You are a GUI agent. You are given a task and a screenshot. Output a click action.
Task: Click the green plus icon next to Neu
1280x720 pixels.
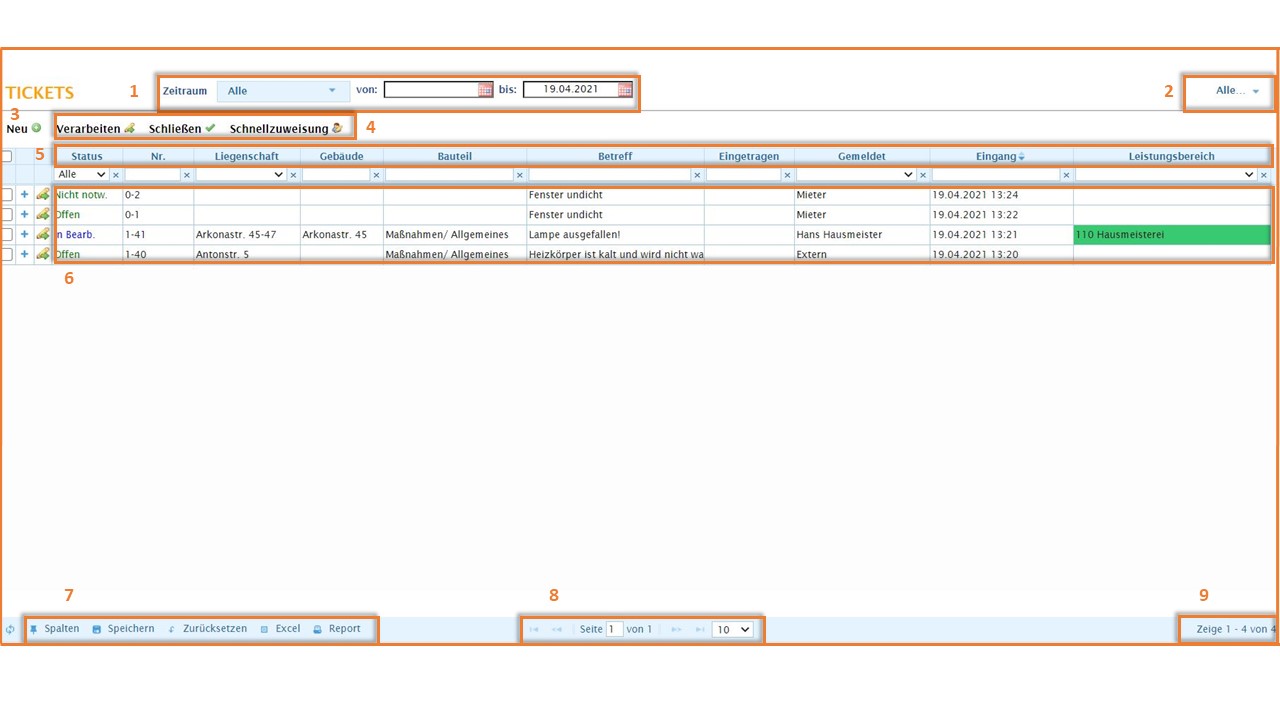pyautogui.click(x=36, y=128)
